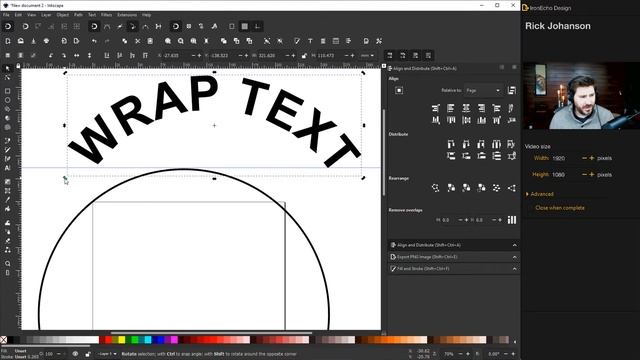640x360 pixels.
Task: Expand the Export PNG Image panel
Action: coord(515,257)
